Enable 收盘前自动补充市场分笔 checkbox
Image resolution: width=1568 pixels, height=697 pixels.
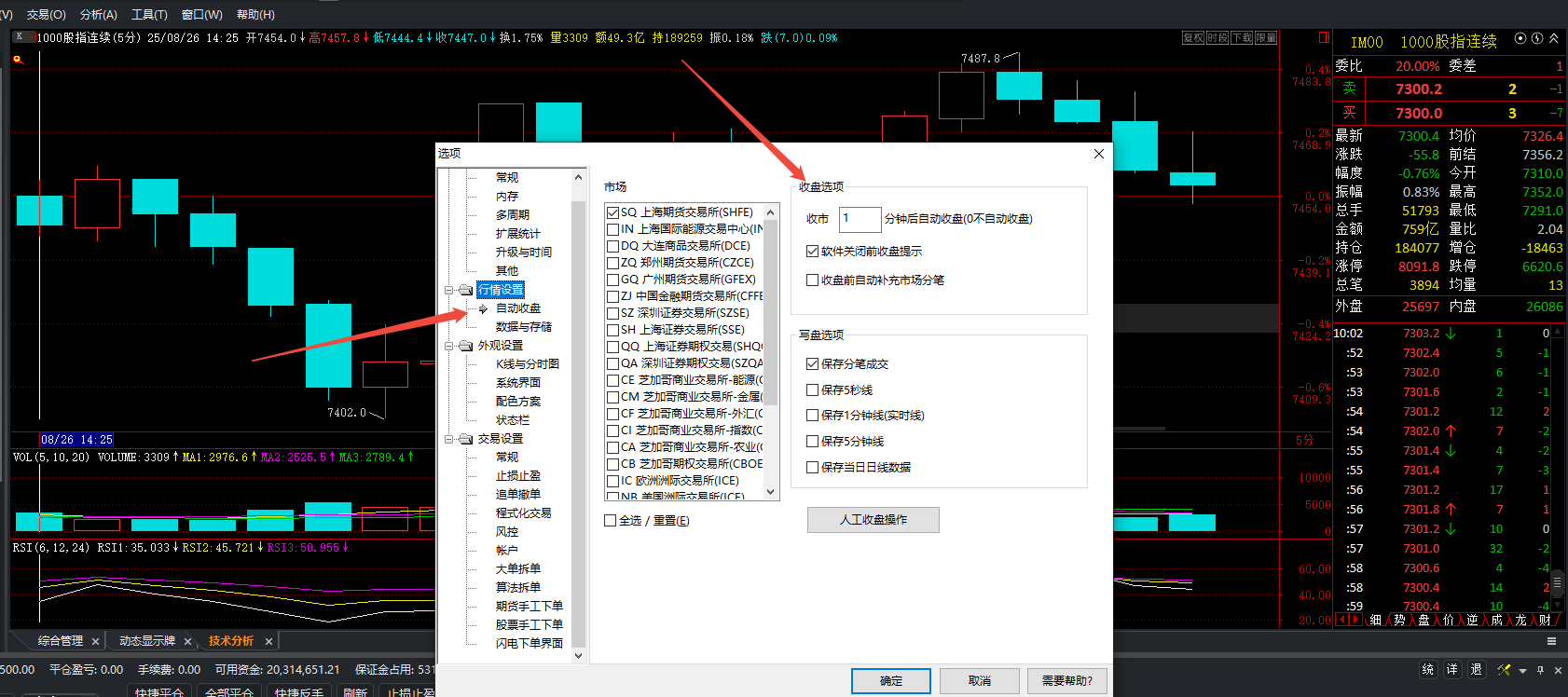coord(812,280)
